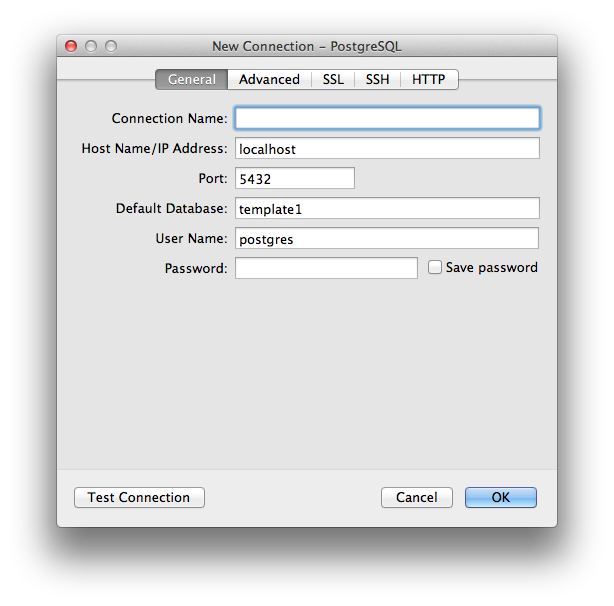
Task: Focus the Password input field
Action: [326, 268]
